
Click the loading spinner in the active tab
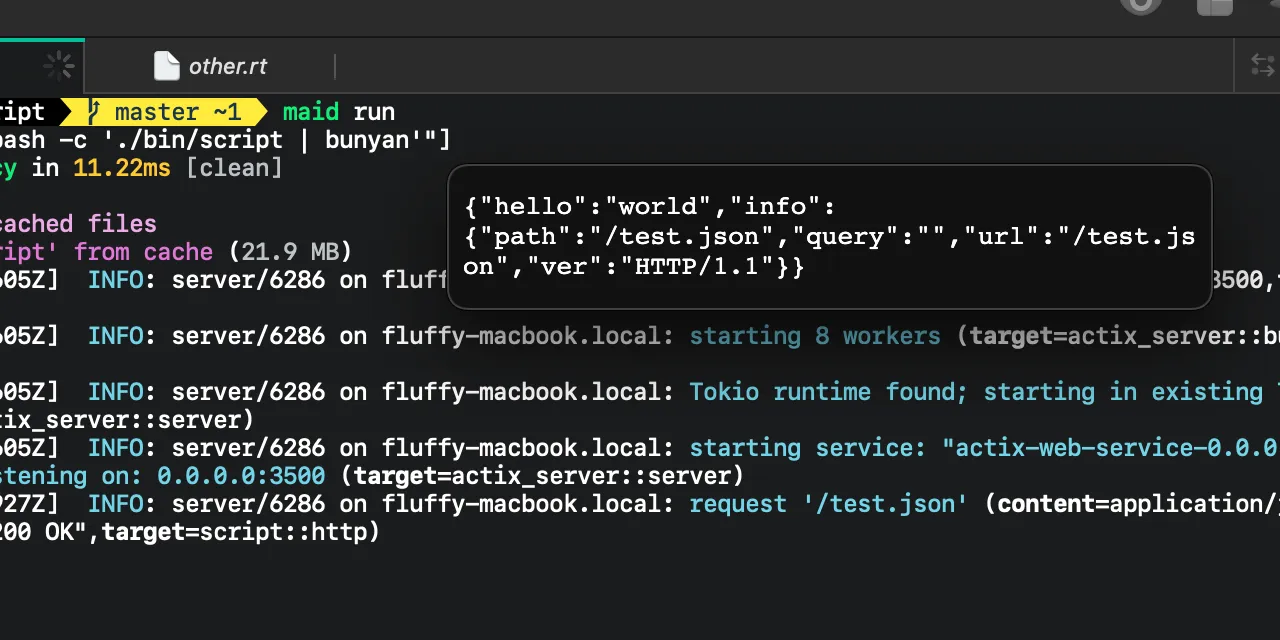pyautogui.click(x=59, y=67)
